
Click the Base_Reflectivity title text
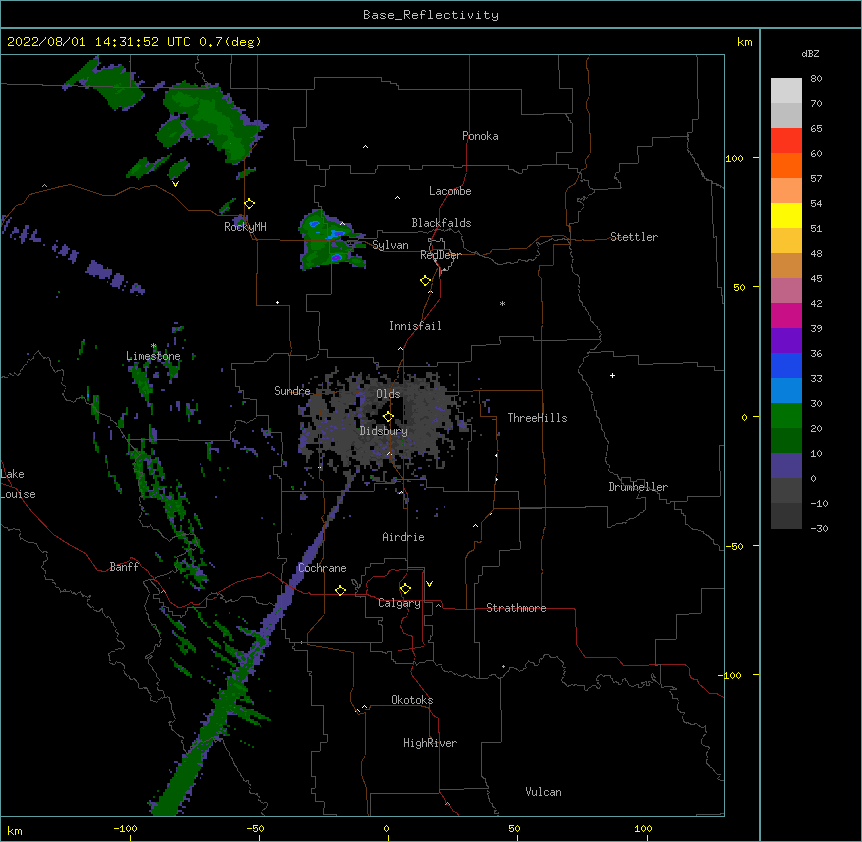431,15
